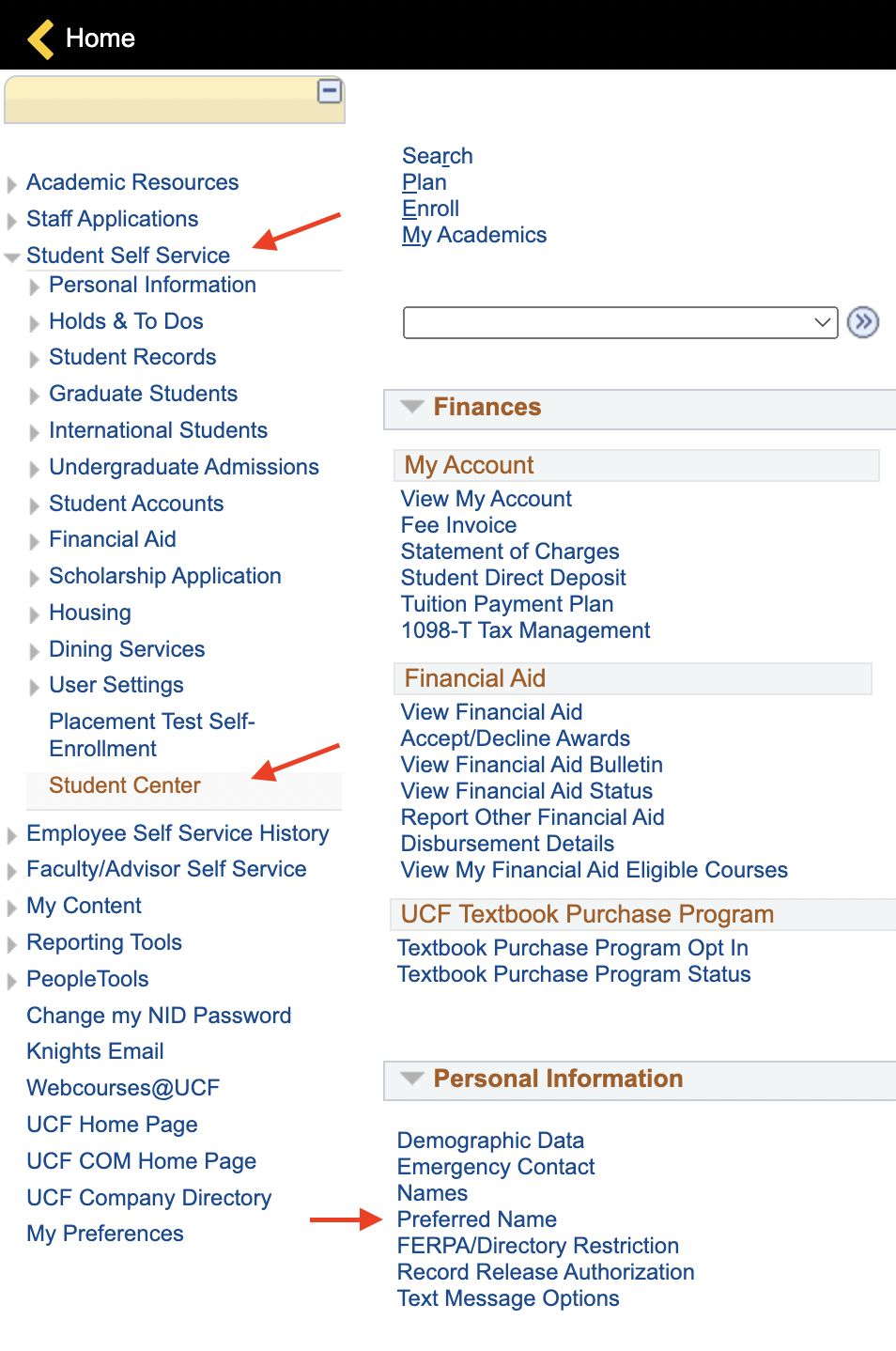Click the minimize menu pagelet icon
This screenshot has width=896, height=1351.
(x=330, y=91)
